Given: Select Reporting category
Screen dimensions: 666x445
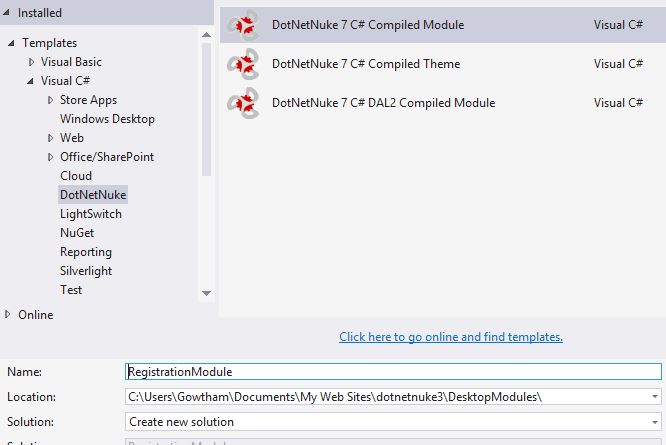Looking at the screenshot, I should coord(86,252).
